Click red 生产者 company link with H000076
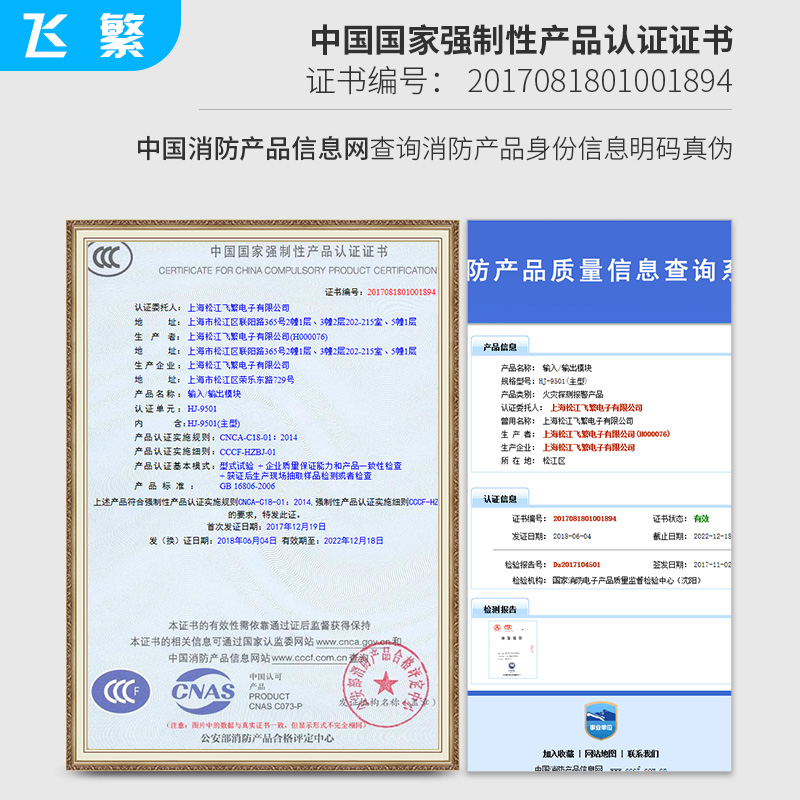Viewport: 800px width, 800px height. click(x=606, y=434)
